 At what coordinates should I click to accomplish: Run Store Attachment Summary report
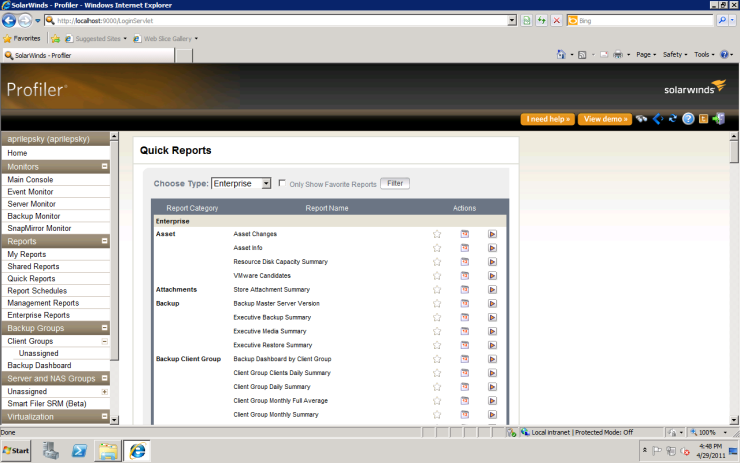point(492,290)
